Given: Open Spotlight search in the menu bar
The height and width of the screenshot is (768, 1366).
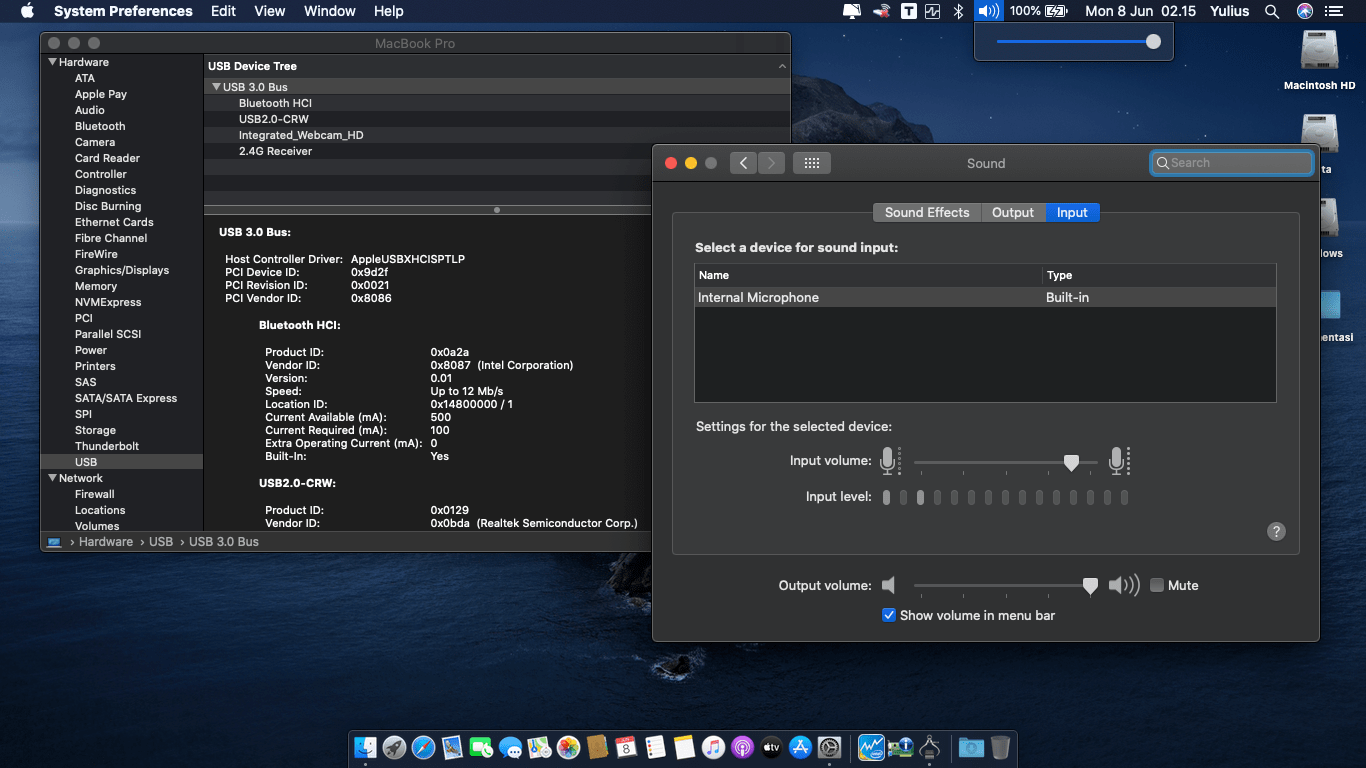Looking at the screenshot, I should [1272, 11].
